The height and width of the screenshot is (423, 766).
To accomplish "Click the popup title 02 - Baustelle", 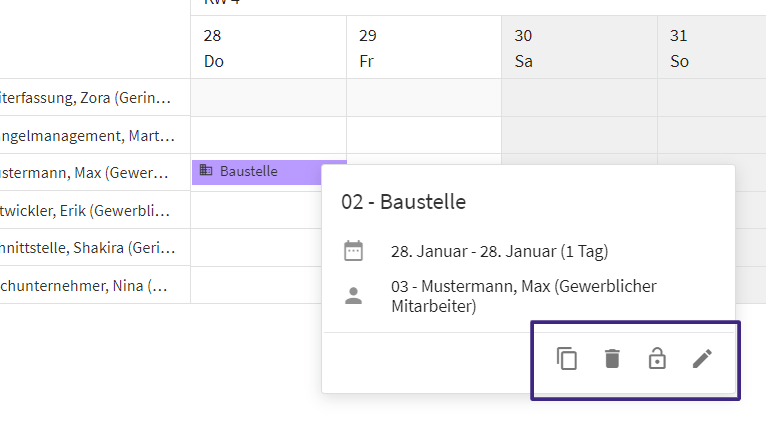I will click(404, 202).
